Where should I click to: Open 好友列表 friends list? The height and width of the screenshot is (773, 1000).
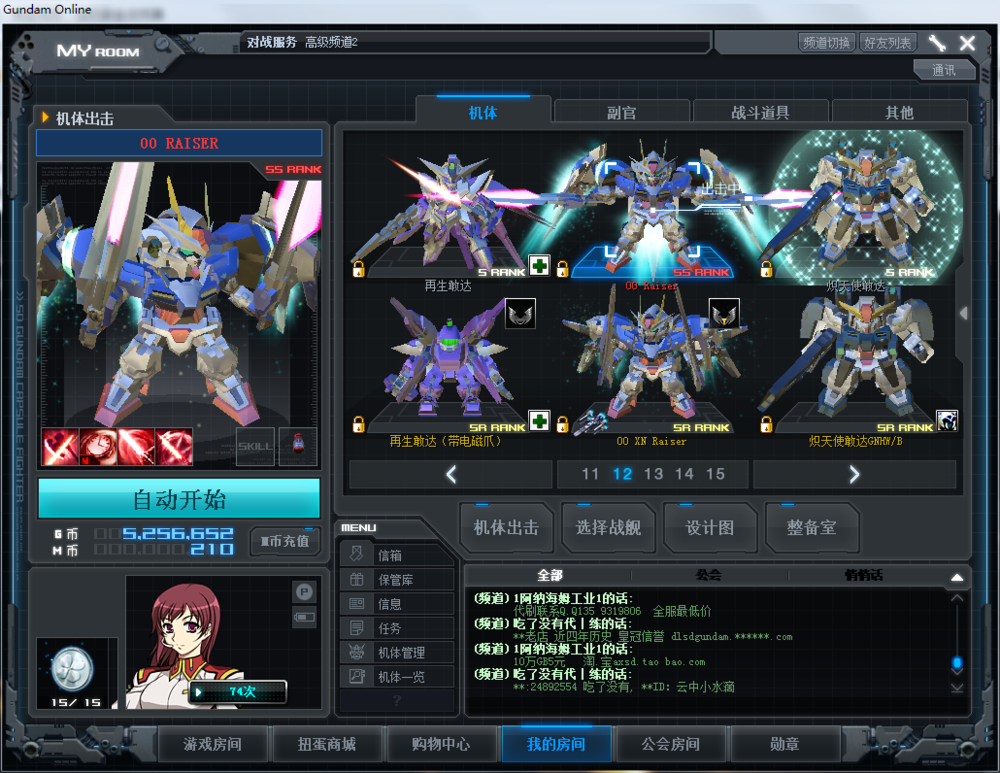[887, 43]
